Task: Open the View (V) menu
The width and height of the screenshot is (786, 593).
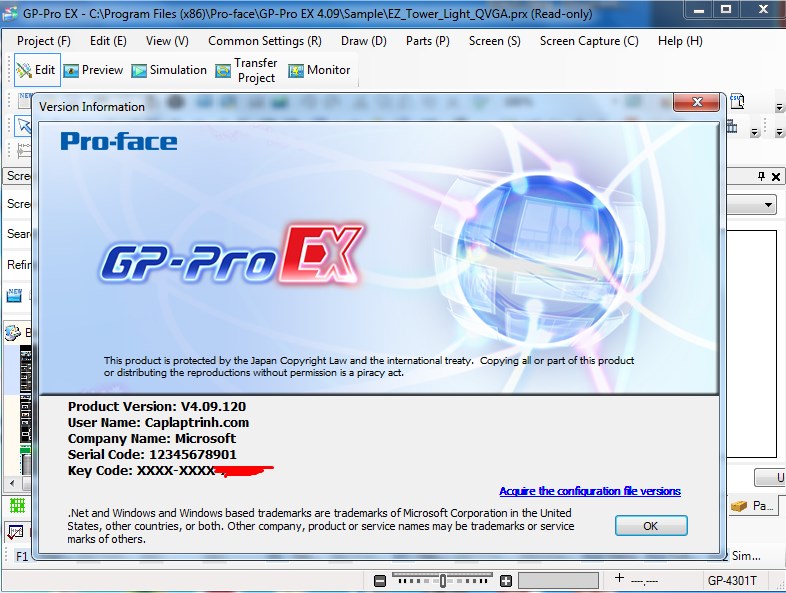Action: pyautogui.click(x=167, y=41)
